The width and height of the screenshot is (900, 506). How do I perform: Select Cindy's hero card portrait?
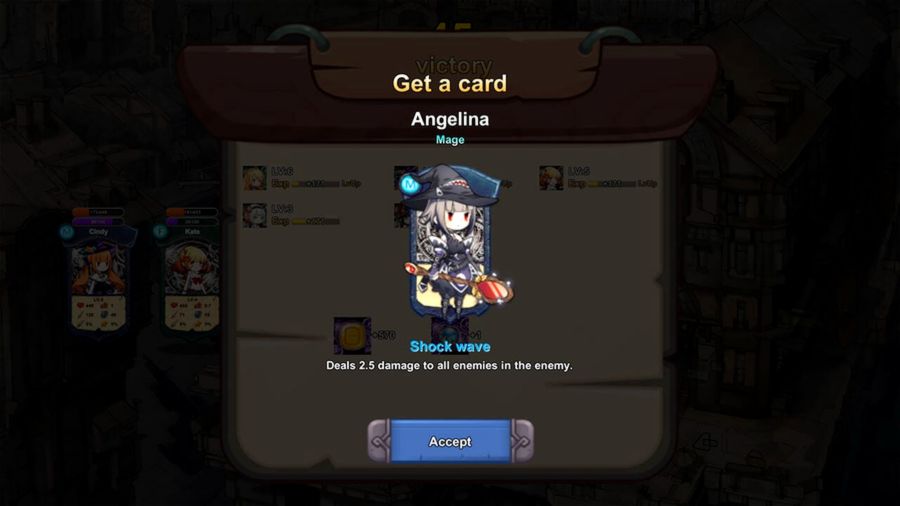[99, 271]
